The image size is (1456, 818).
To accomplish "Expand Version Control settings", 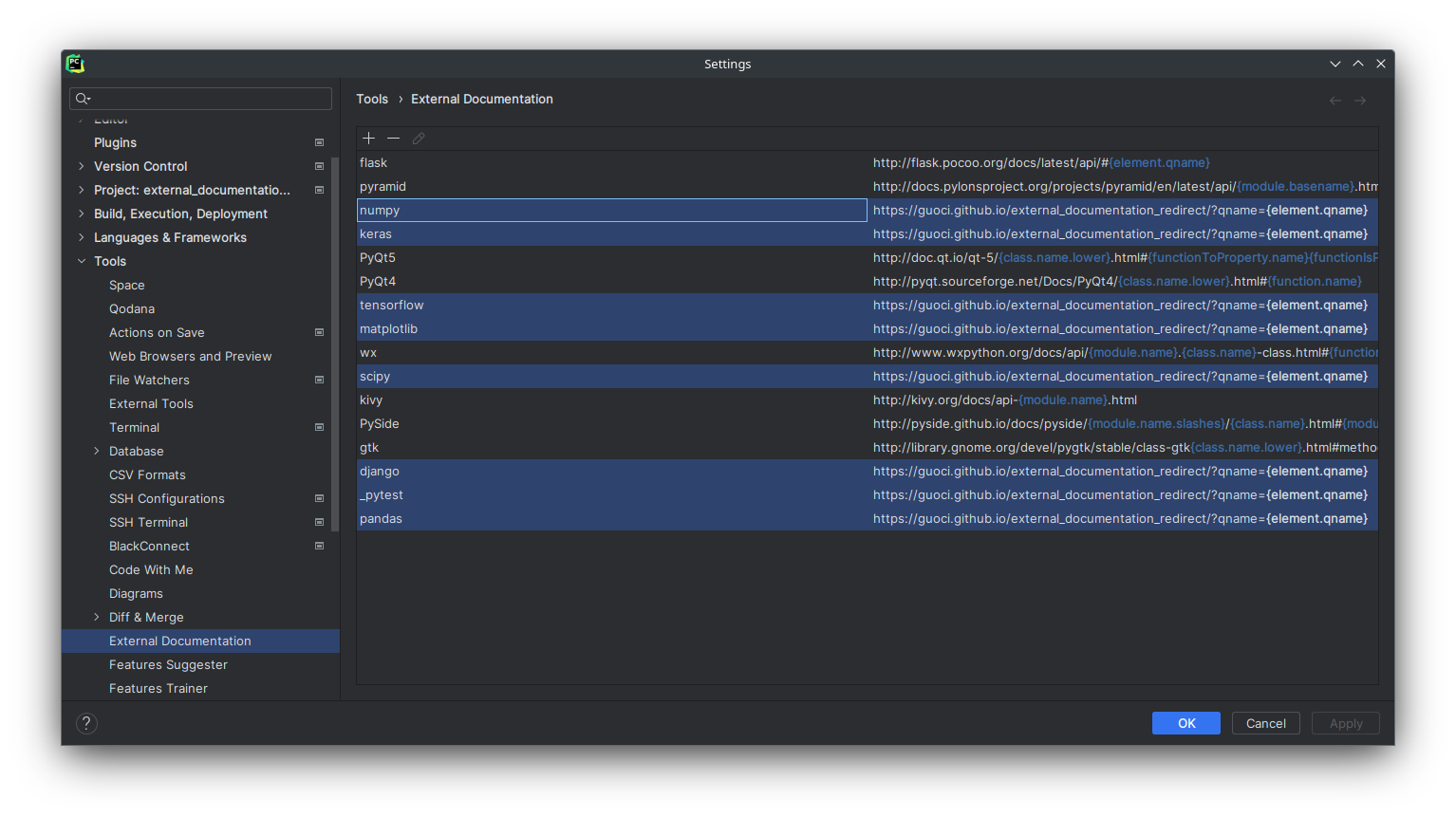I will point(82,166).
